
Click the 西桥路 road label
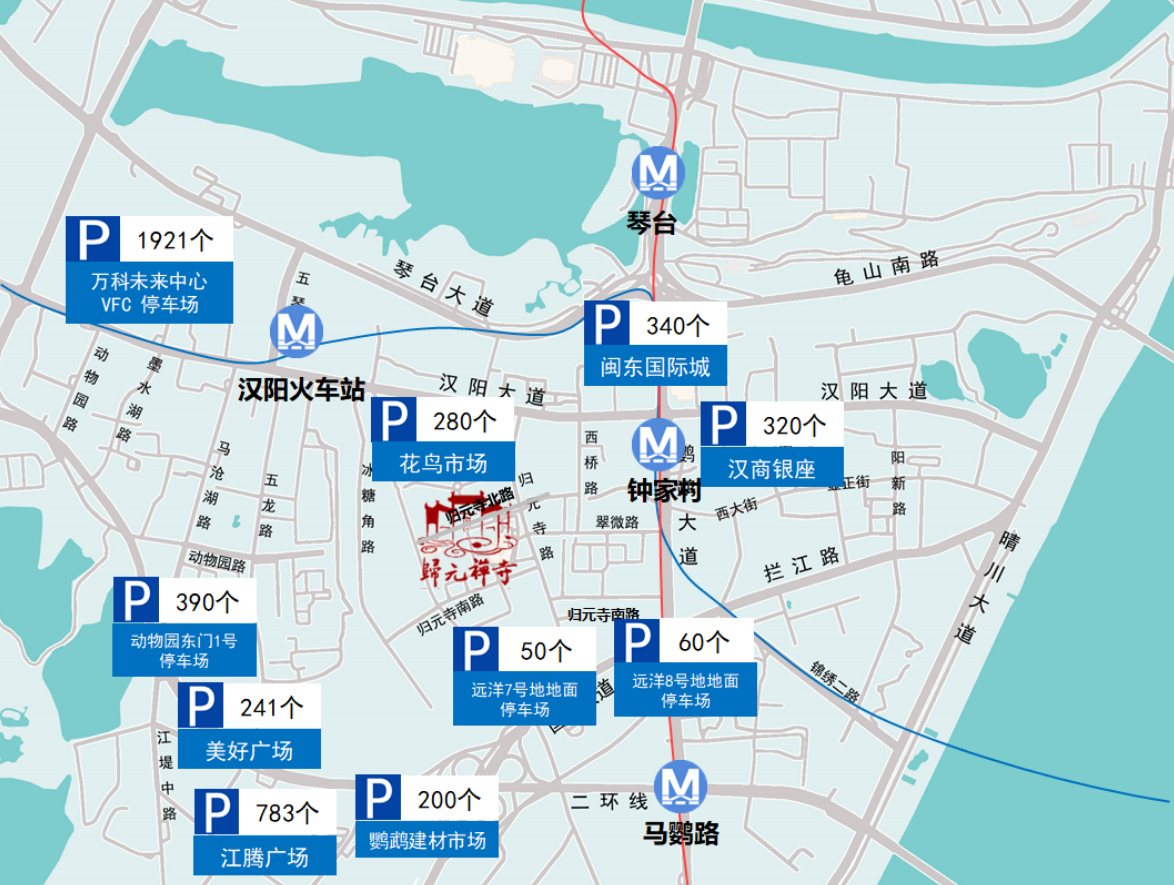point(591,462)
